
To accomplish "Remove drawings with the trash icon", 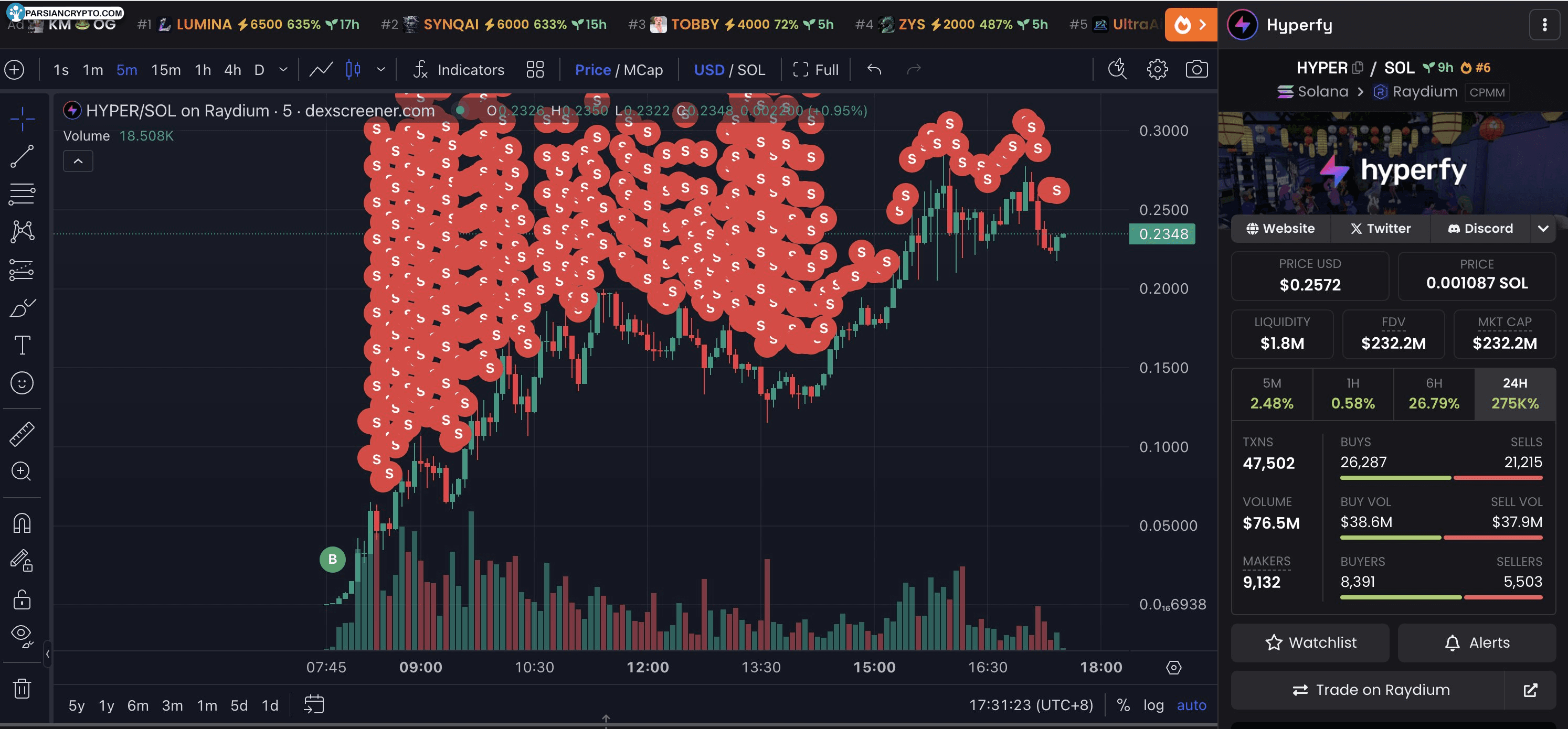I will 22,689.
